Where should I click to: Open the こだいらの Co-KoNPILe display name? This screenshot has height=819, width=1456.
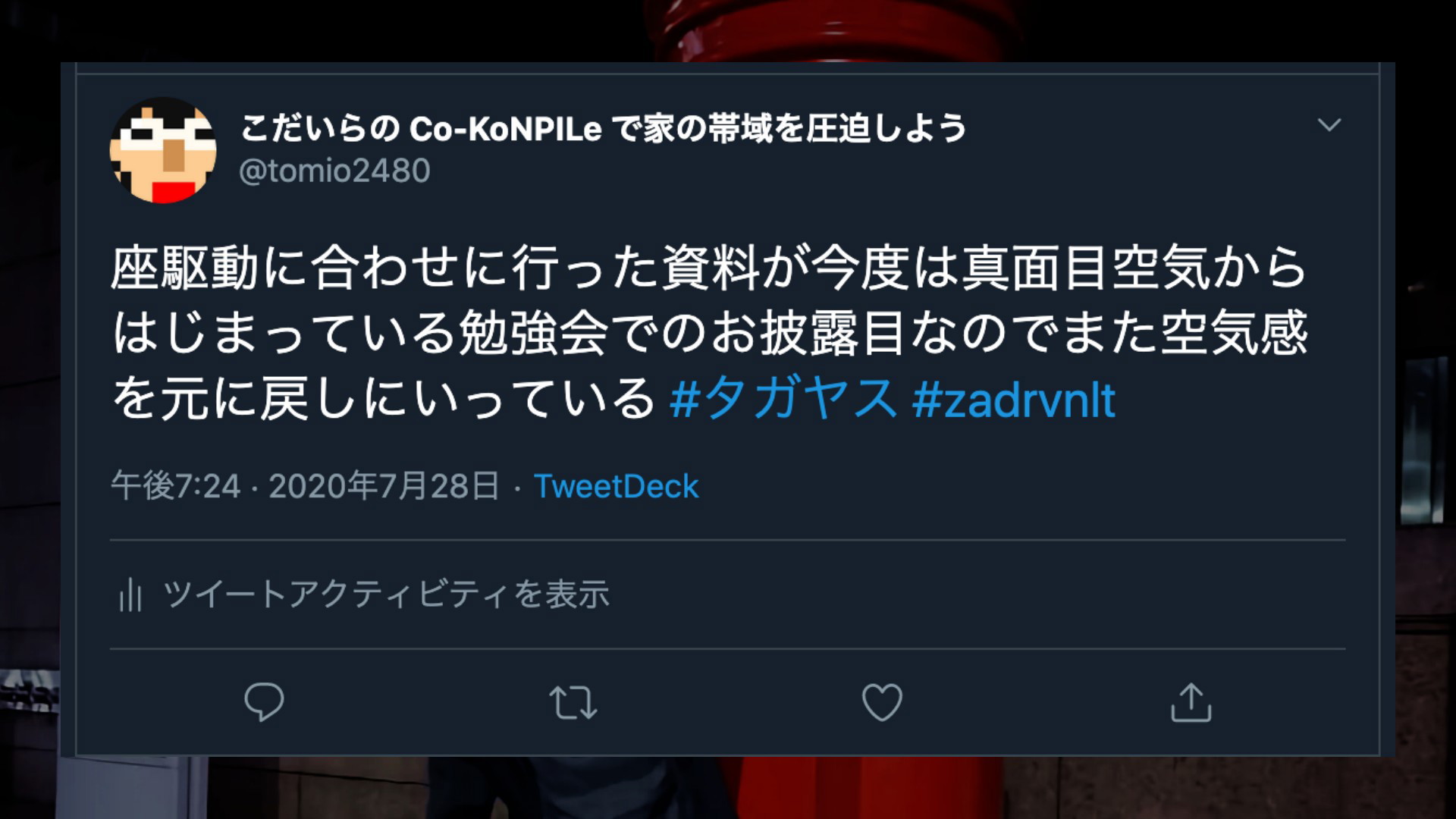click(604, 128)
